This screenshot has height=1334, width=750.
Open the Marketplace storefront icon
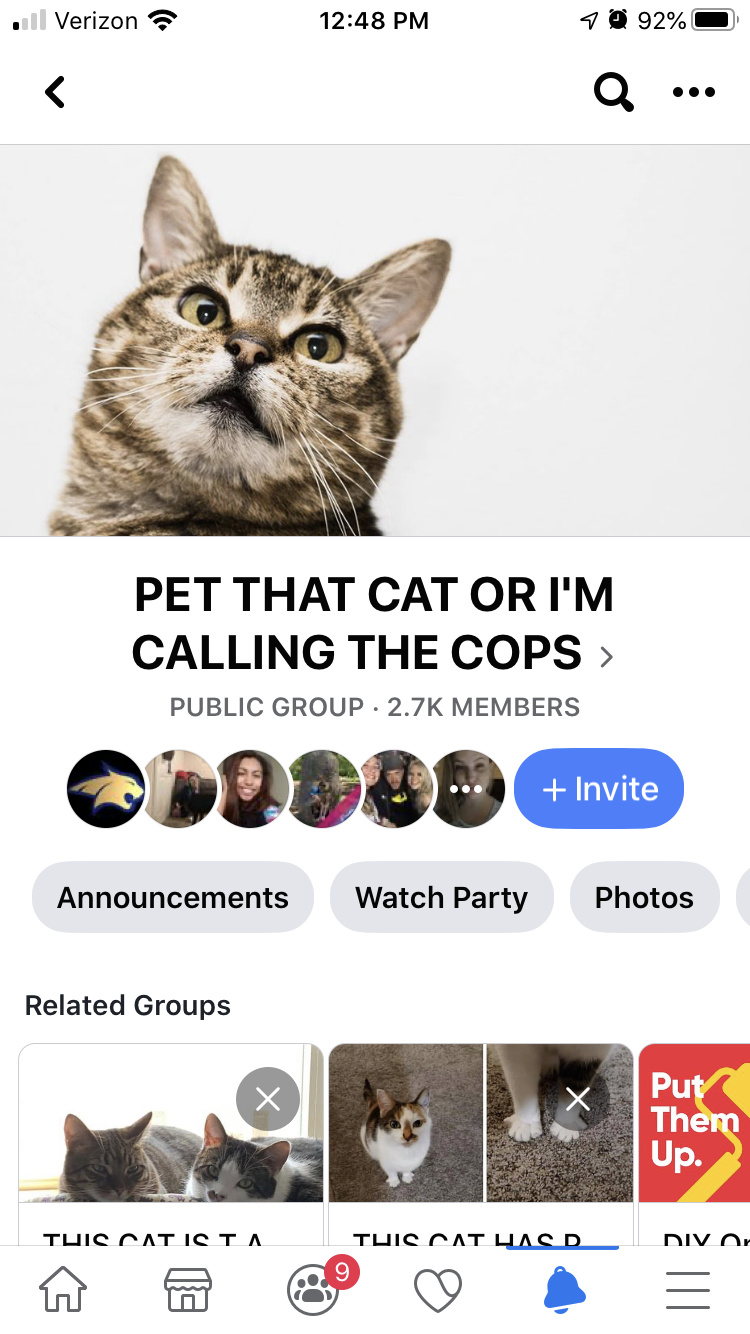pos(188,1290)
